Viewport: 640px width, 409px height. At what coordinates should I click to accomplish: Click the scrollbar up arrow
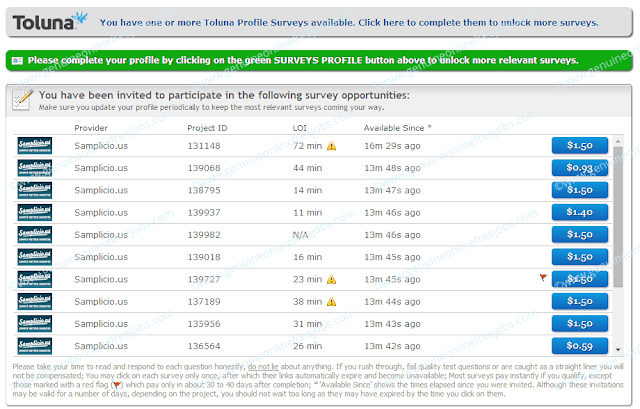click(x=618, y=141)
